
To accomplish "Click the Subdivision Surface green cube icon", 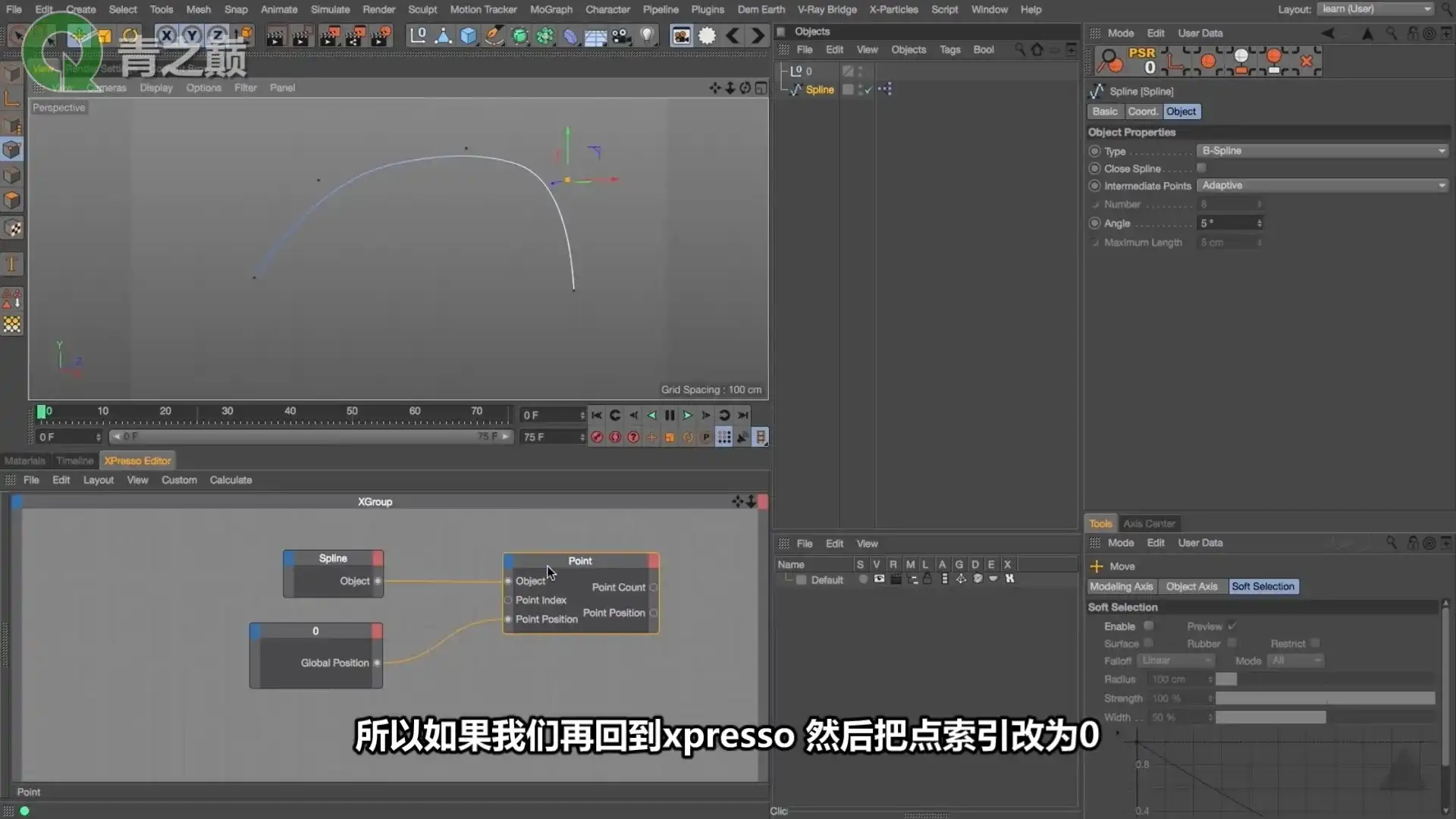I will [520, 36].
